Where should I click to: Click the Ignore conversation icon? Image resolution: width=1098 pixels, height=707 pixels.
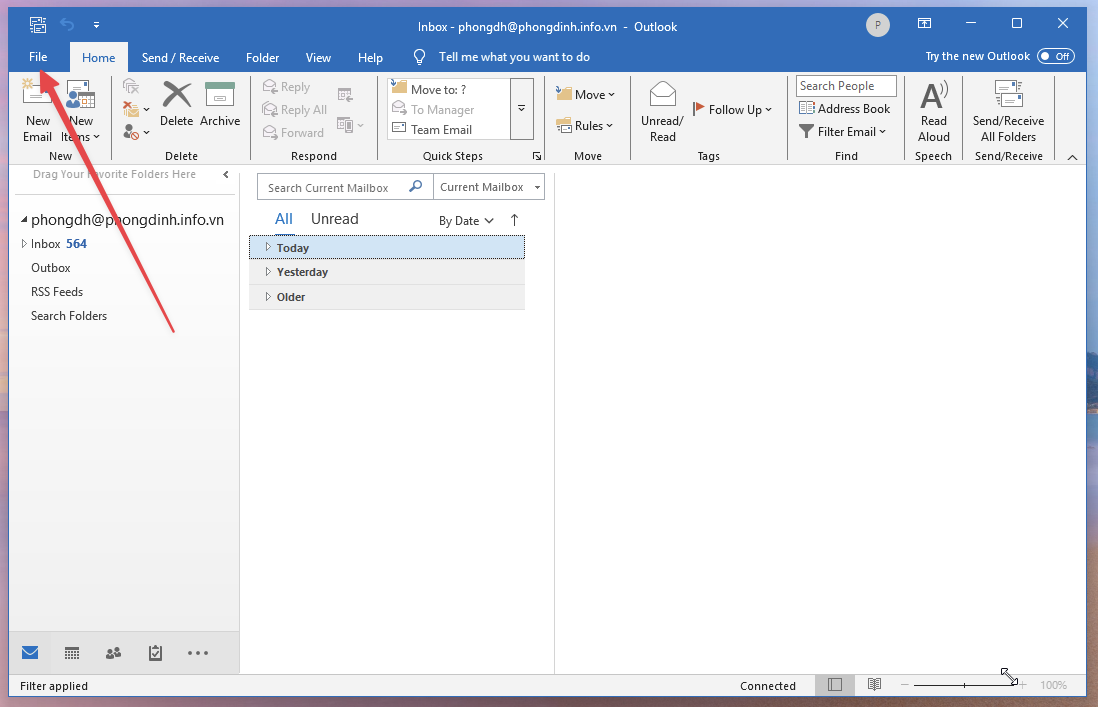point(131,86)
